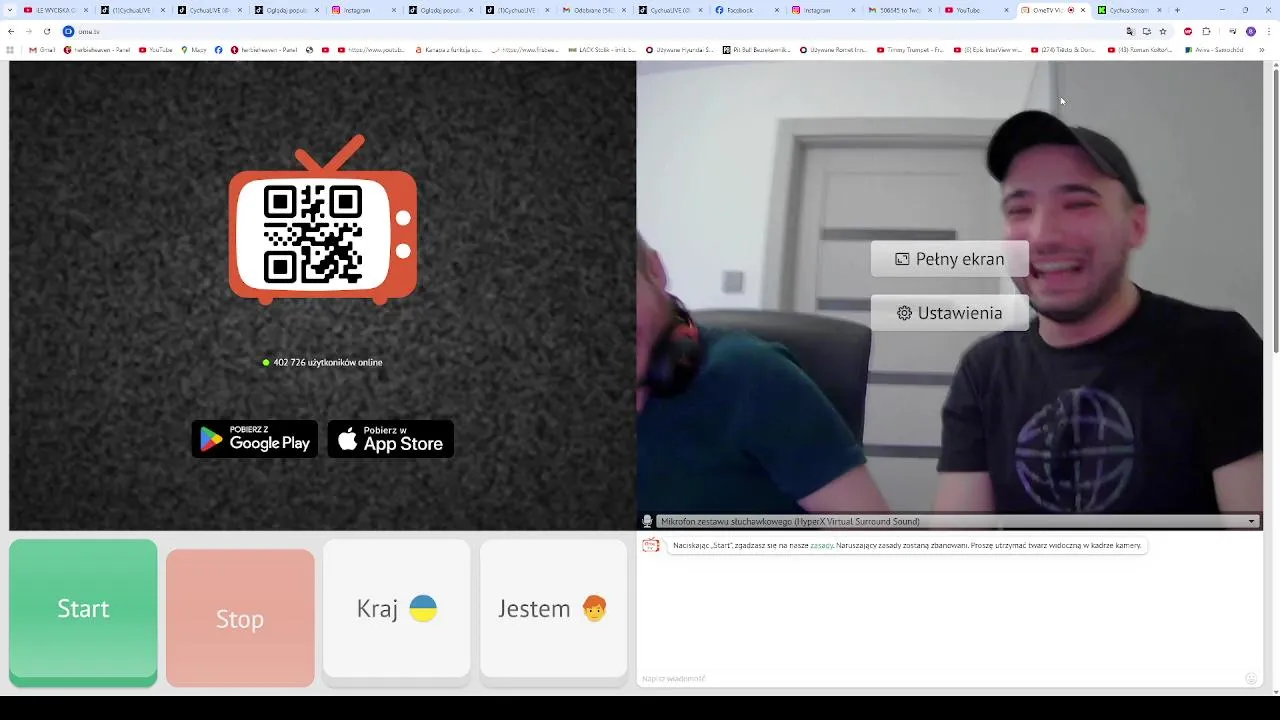Open the Używane Hyundai bookmark

coord(680,49)
